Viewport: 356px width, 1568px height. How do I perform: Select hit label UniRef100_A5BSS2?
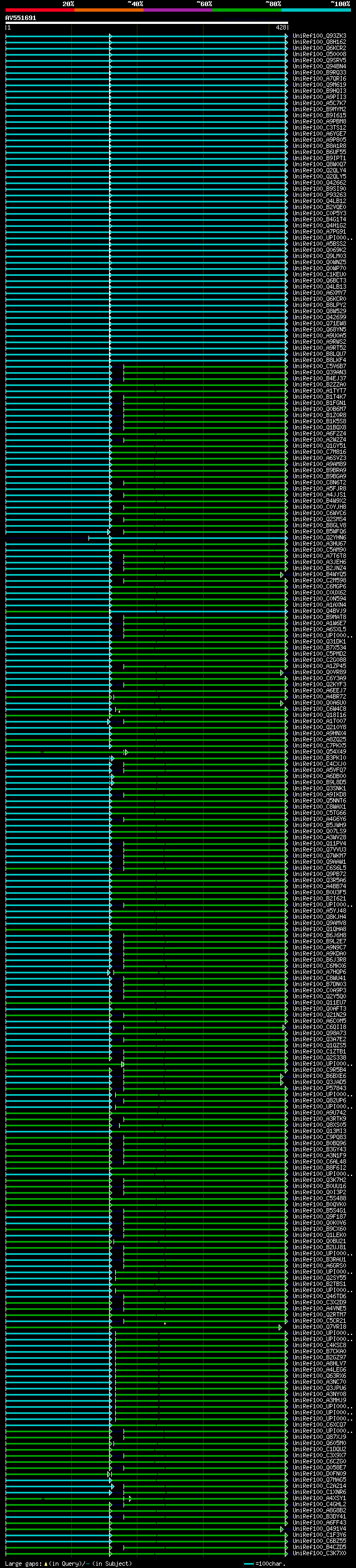tap(319, 244)
